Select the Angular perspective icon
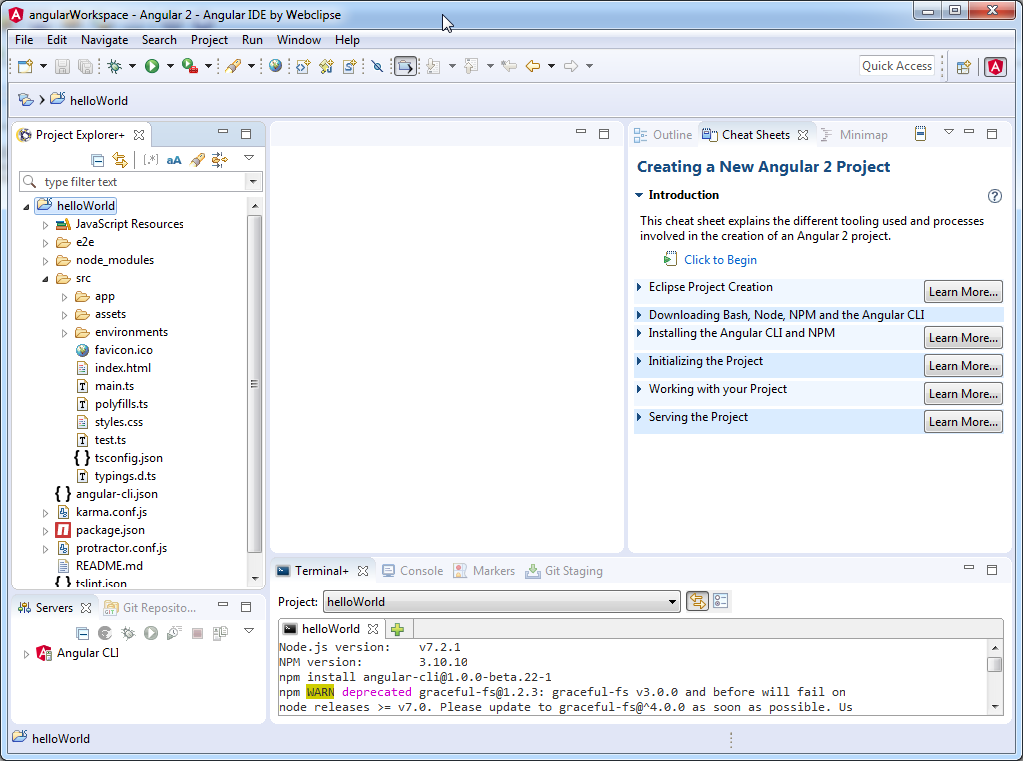The height and width of the screenshot is (761, 1023). pyautogui.click(x=996, y=67)
